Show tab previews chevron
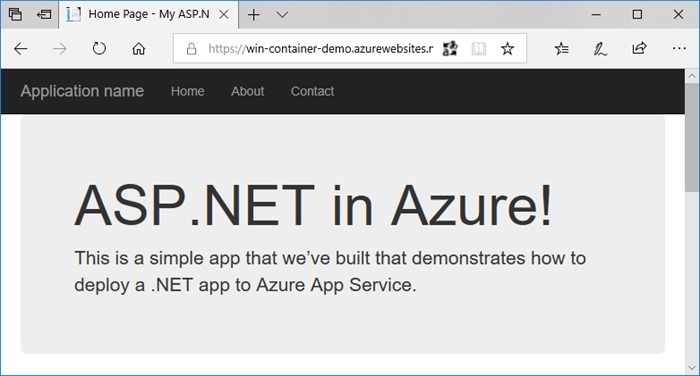The width and height of the screenshot is (700, 376). pos(282,15)
